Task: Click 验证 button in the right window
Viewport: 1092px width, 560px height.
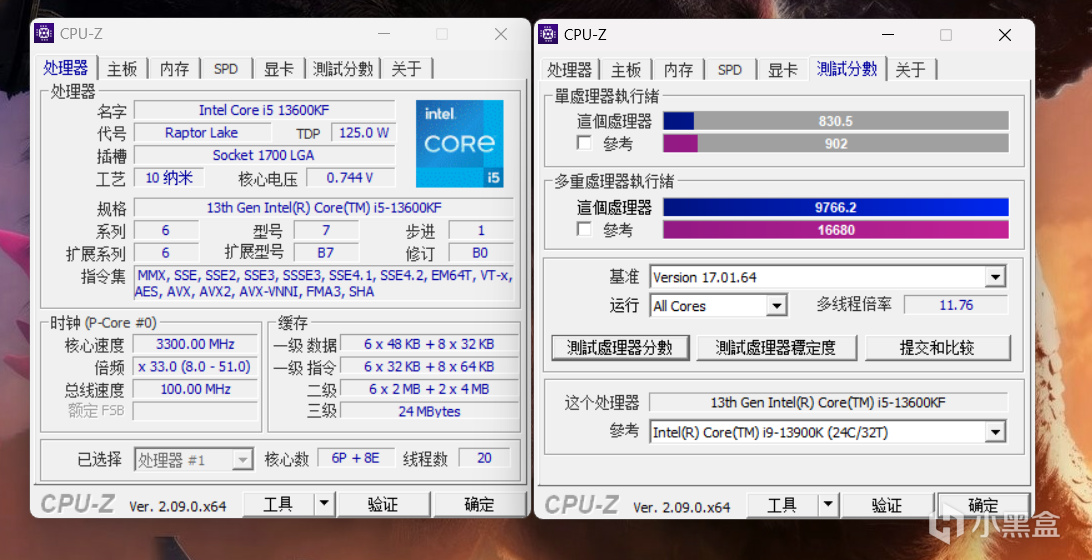Action: (886, 505)
